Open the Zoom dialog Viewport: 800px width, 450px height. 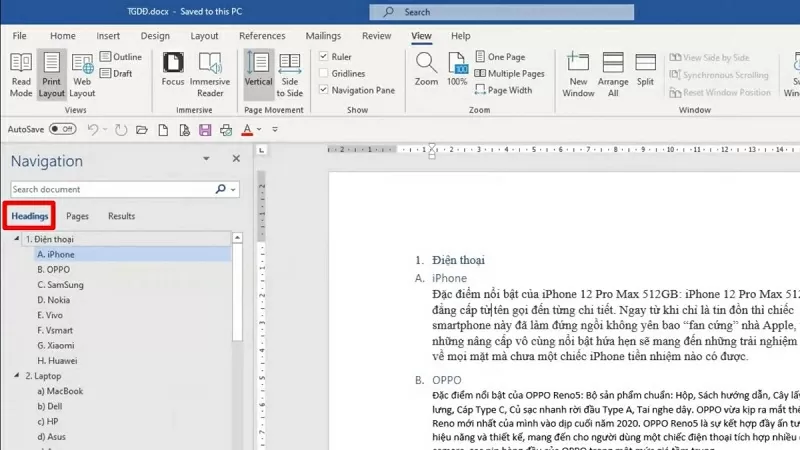tap(426, 71)
